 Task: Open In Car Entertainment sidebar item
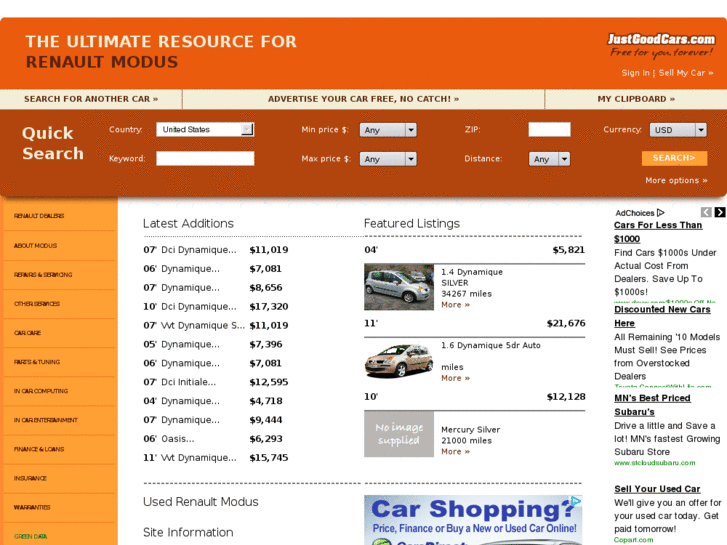click(46, 420)
